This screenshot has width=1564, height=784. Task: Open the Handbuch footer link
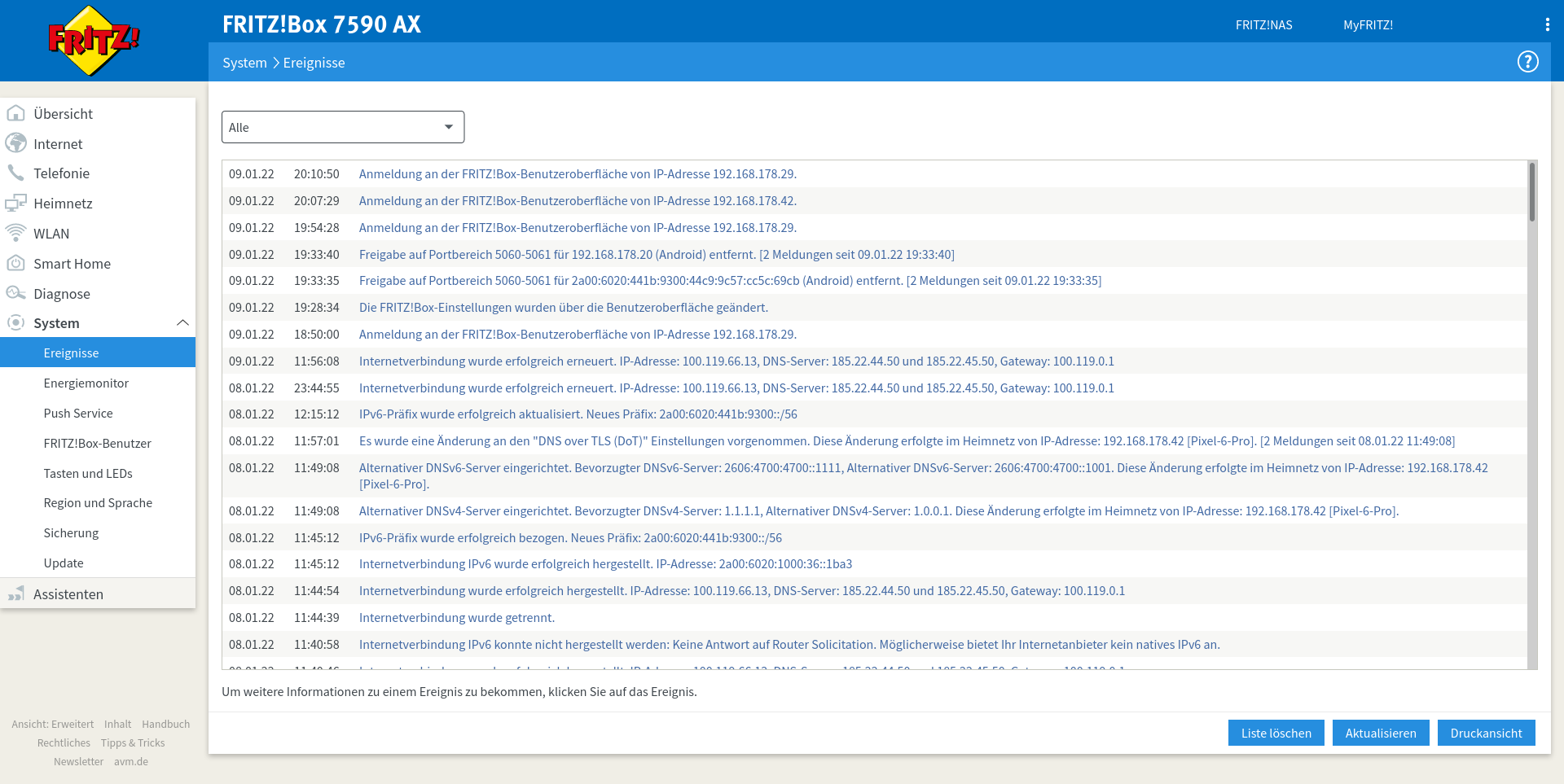165,724
